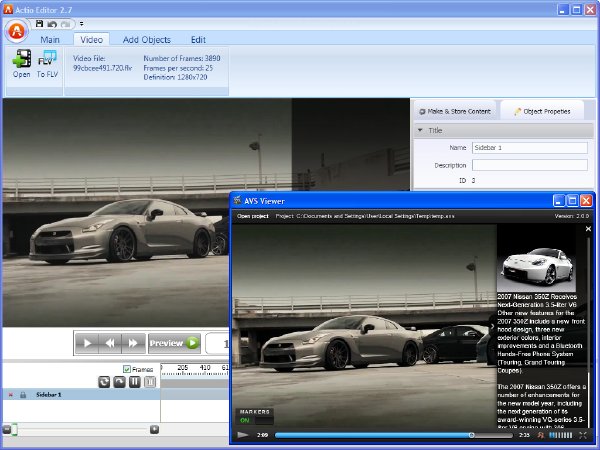The height and width of the screenshot is (450, 600).
Task: Click the video file name 99cbcee491.720.flv
Action: [103, 68]
